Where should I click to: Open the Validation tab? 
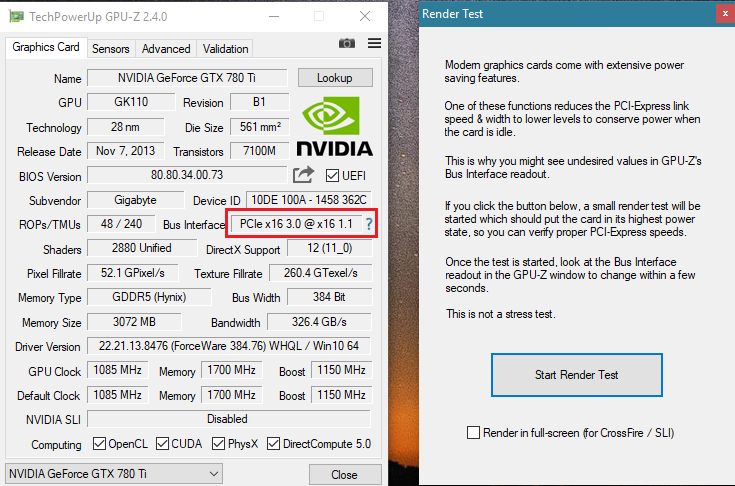point(225,49)
